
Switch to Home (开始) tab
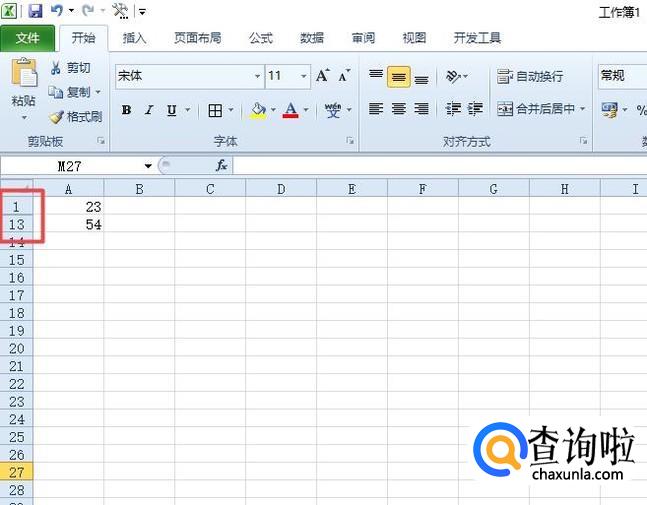(x=83, y=38)
